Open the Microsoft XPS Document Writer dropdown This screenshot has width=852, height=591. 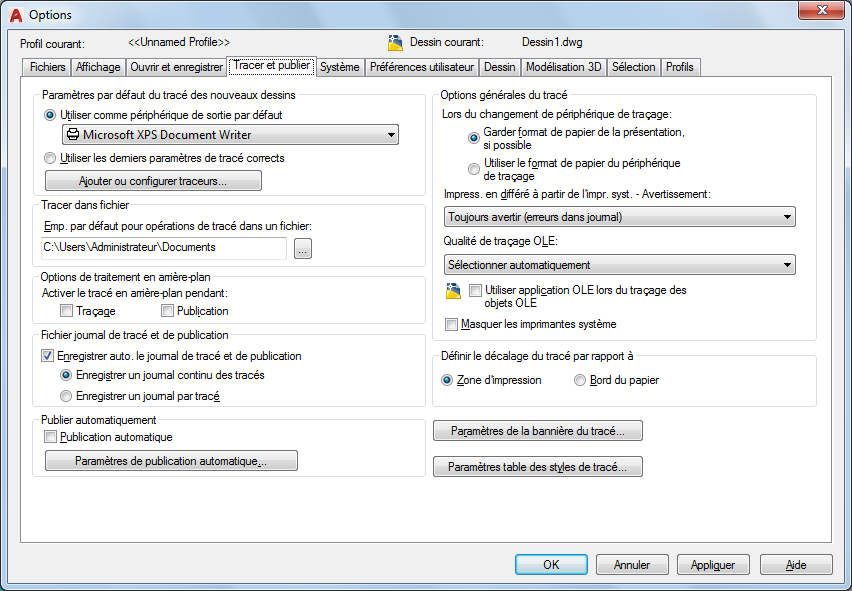[389, 135]
